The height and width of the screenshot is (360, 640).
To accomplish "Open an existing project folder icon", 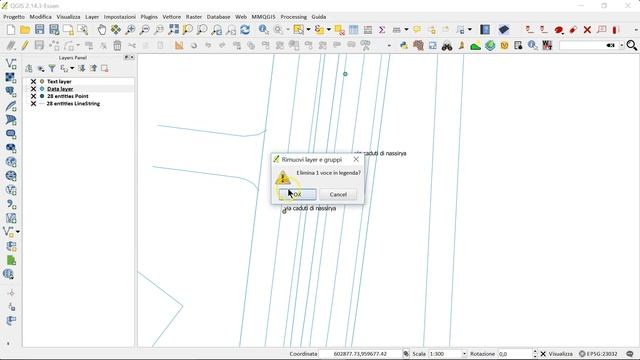I will [x=25, y=29].
